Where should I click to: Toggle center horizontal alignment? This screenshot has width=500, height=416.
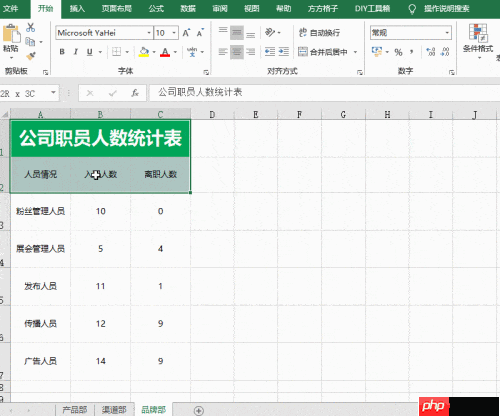pyautogui.click(x=237, y=52)
